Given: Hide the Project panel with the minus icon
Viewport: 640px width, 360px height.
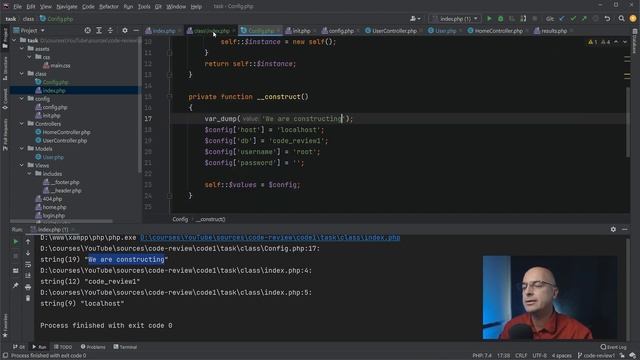Looking at the screenshot, I should click(x=136, y=31).
